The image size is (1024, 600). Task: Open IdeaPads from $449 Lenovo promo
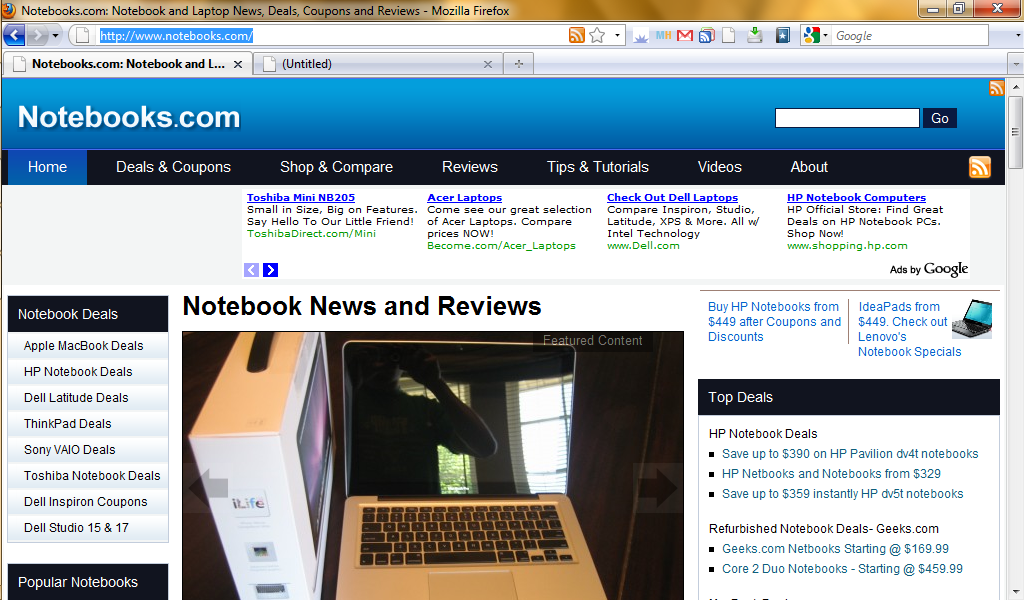(910, 329)
